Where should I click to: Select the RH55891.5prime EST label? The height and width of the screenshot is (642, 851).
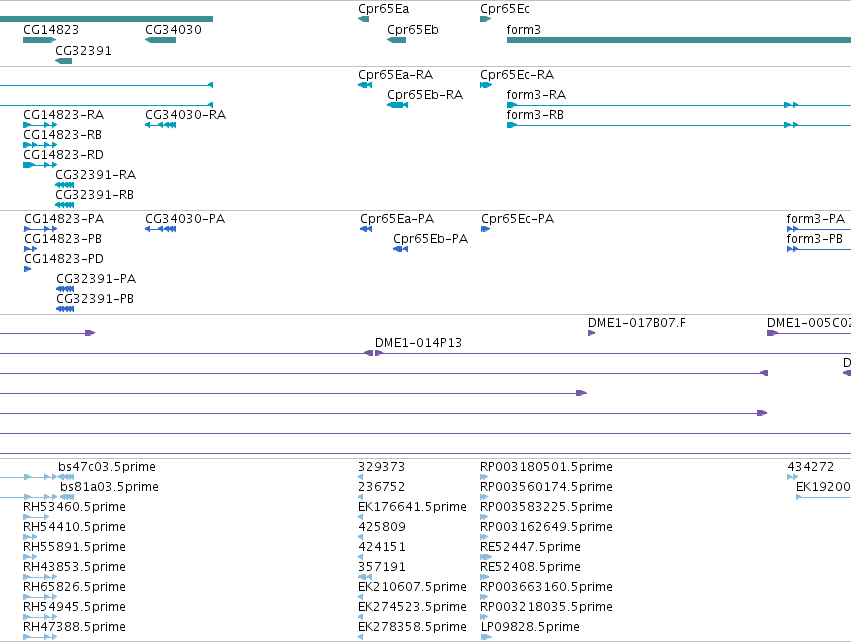74,547
